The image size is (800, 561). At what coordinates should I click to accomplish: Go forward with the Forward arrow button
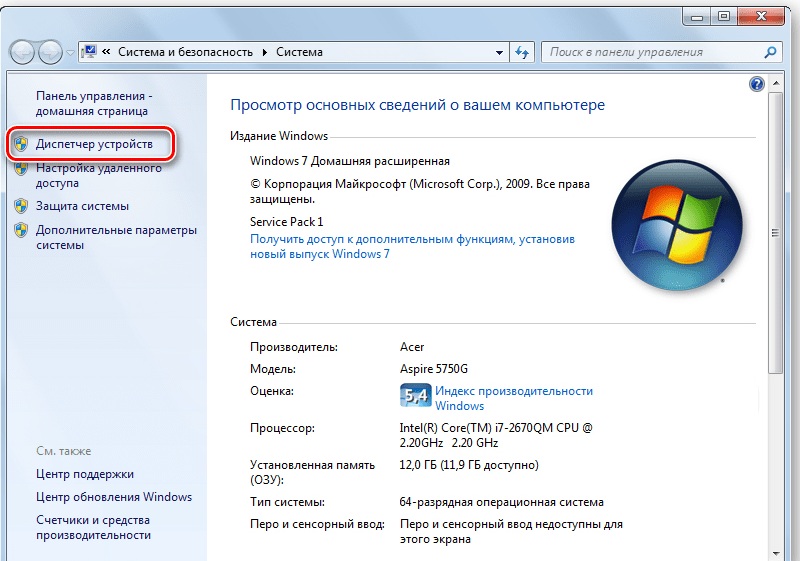point(50,52)
